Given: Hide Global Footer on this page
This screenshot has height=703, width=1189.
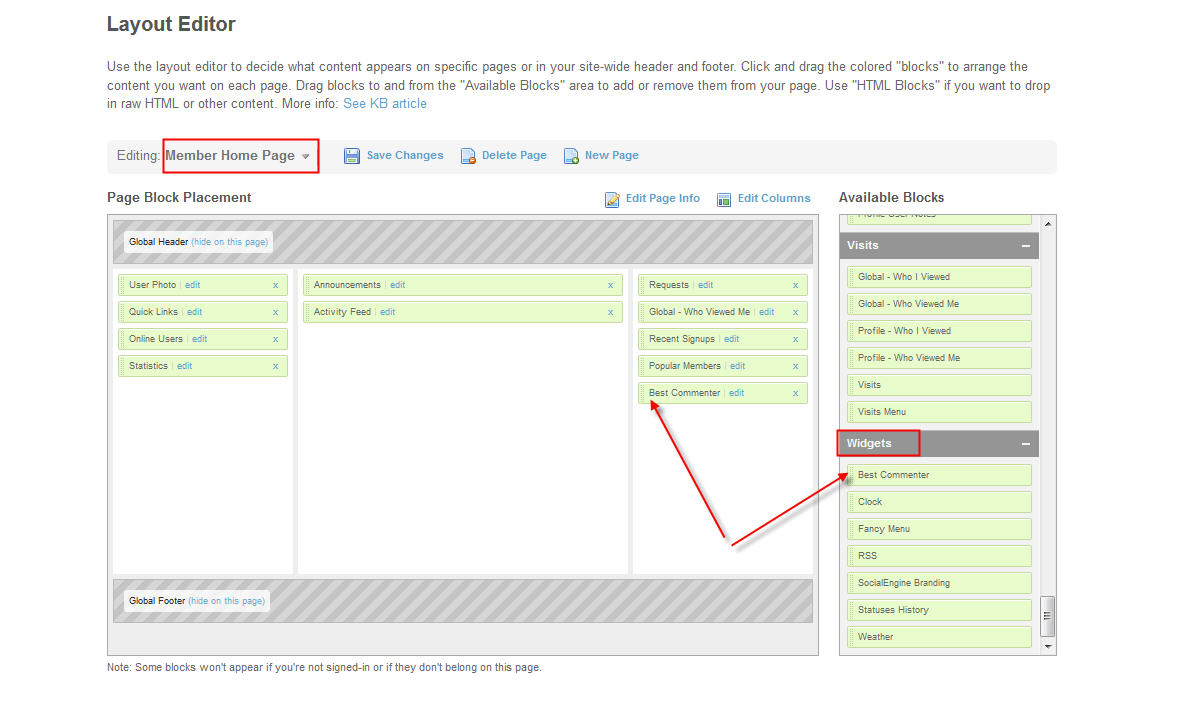Looking at the screenshot, I should pyautogui.click(x=227, y=601).
